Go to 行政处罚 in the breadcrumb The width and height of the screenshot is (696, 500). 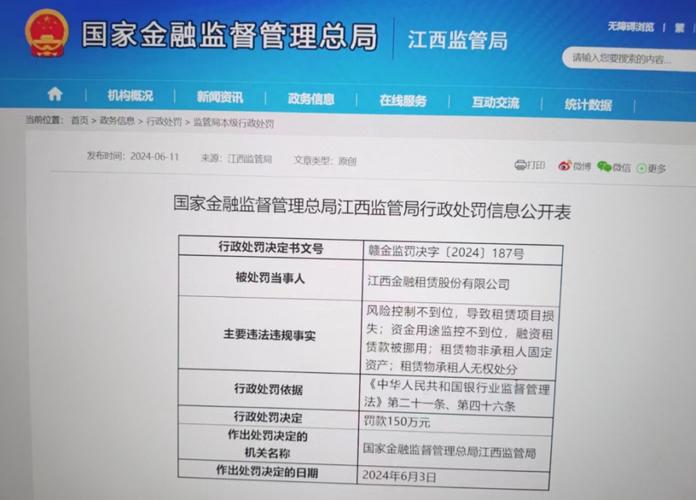pyautogui.click(x=164, y=121)
